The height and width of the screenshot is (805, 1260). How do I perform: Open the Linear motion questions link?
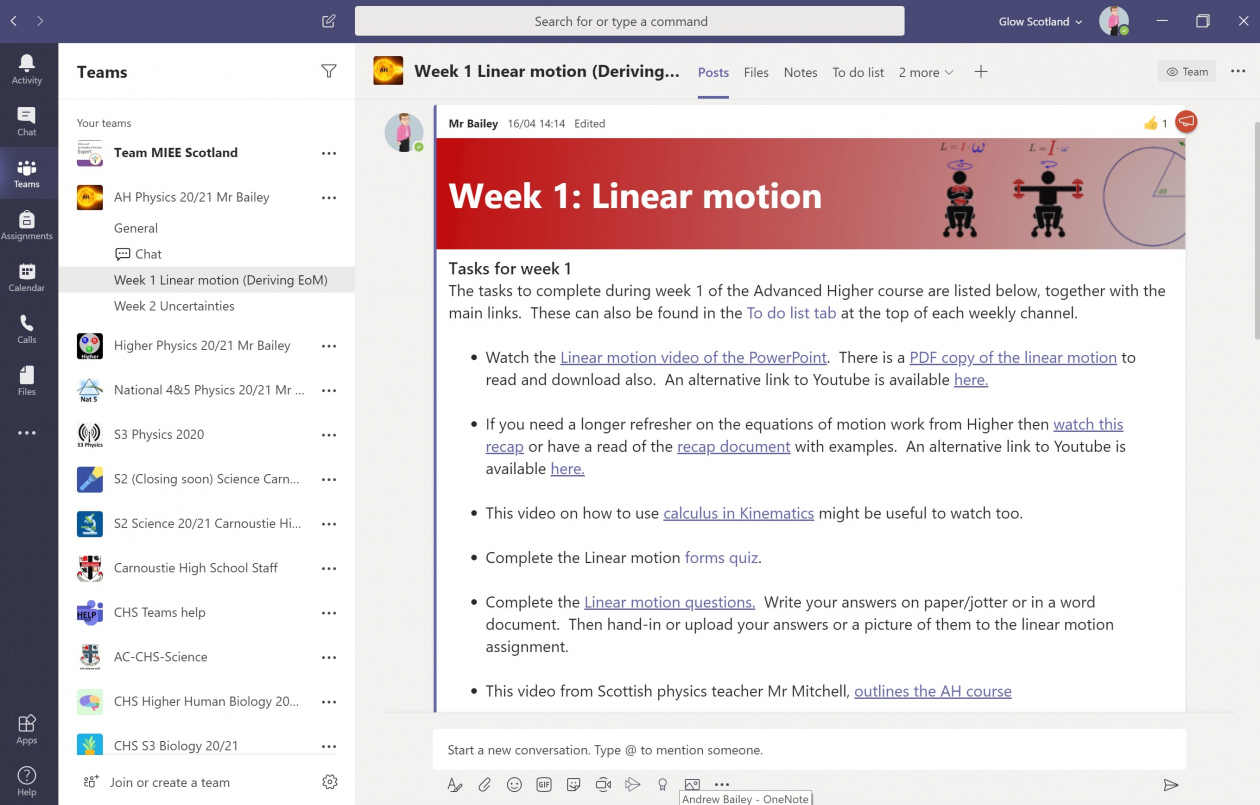coord(670,602)
